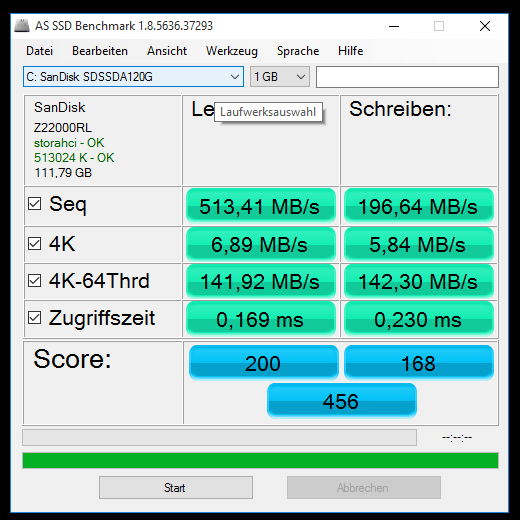Click the 5,84 MB/s 4K write result
Screen dimensions: 520x520
click(419, 244)
